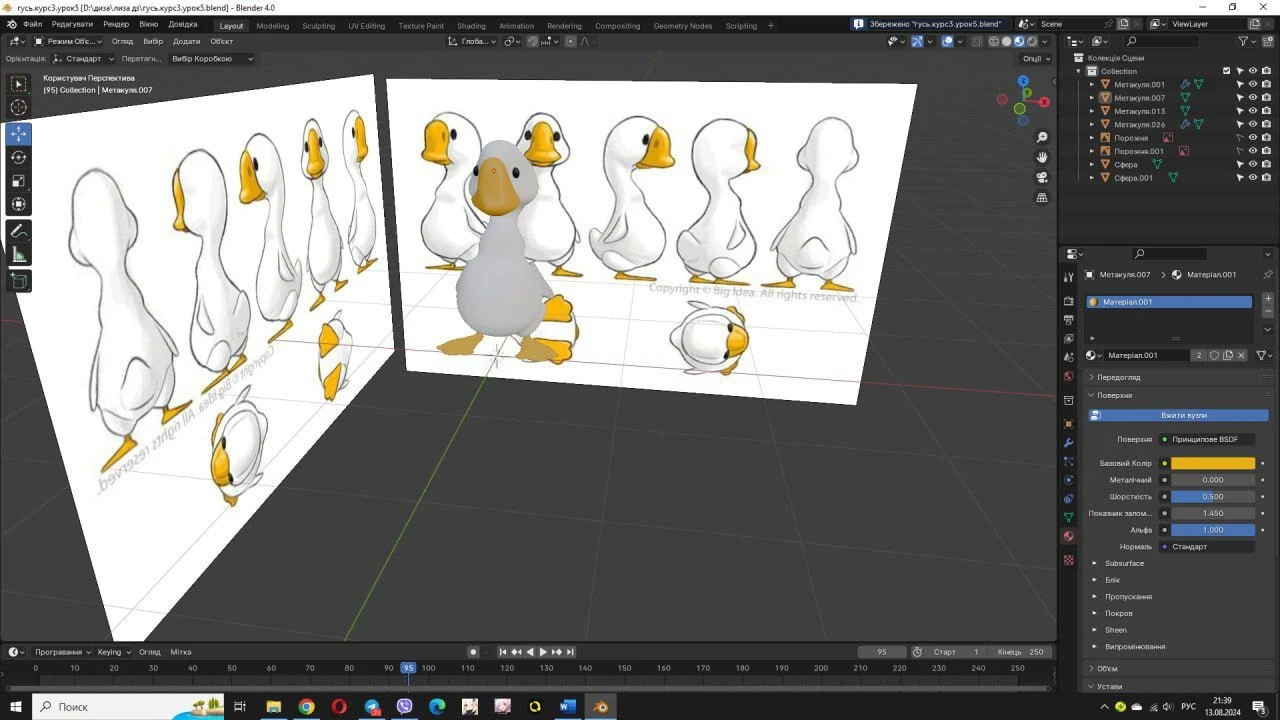
Task: Toggle the viewport overlays button
Action: pyautogui.click(x=947, y=41)
